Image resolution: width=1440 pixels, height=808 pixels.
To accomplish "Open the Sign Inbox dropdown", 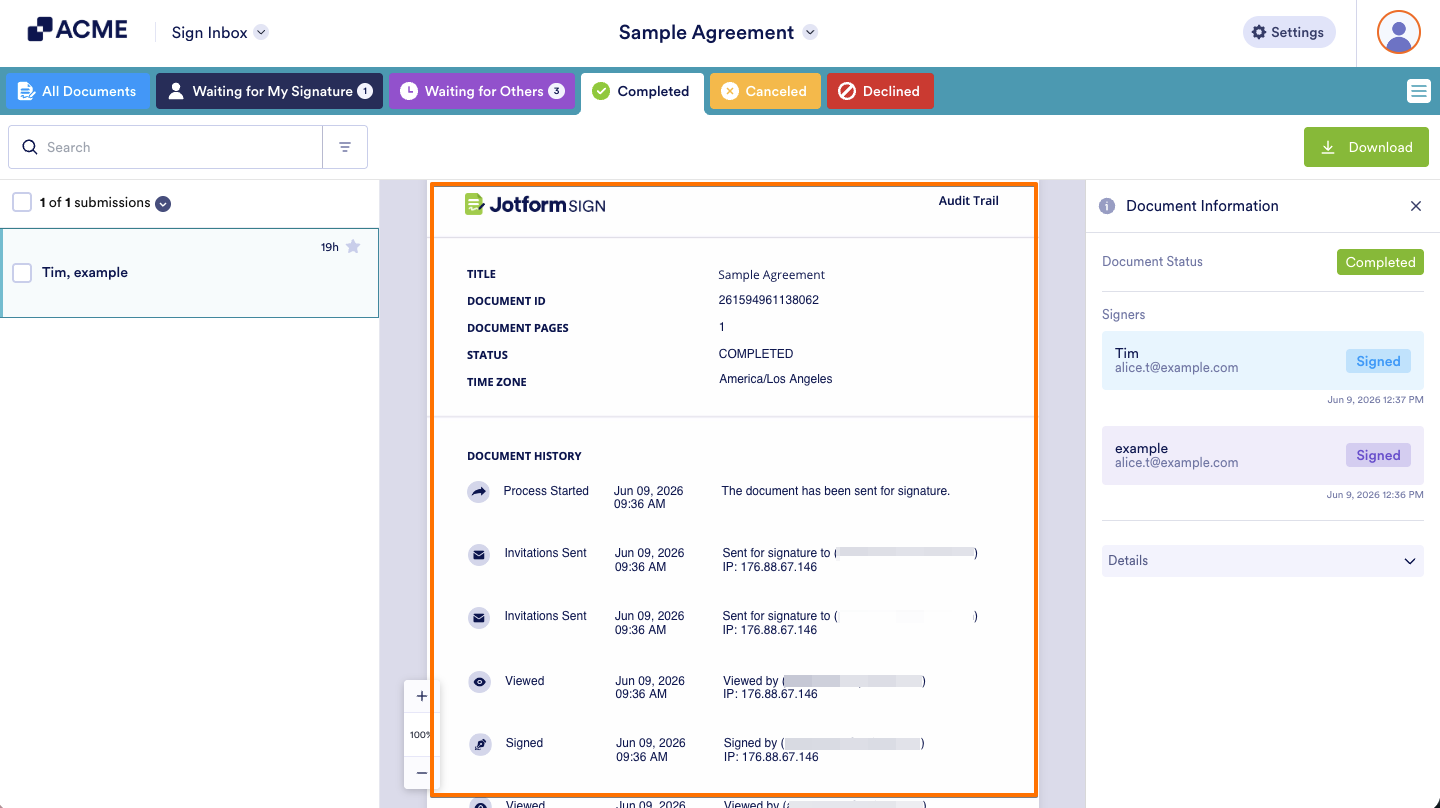I will click(220, 32).
